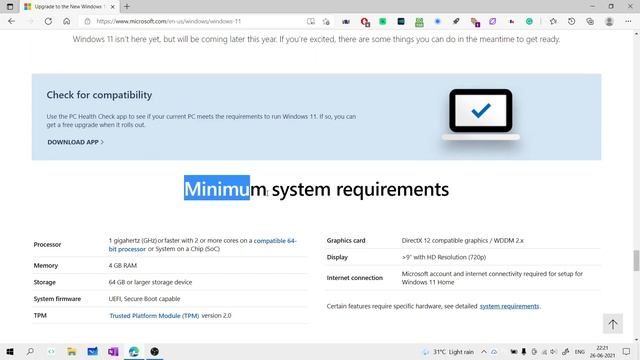The image size is (640, 360).
Task: Open the browser home page icon
Action: (x=67, y=21)
